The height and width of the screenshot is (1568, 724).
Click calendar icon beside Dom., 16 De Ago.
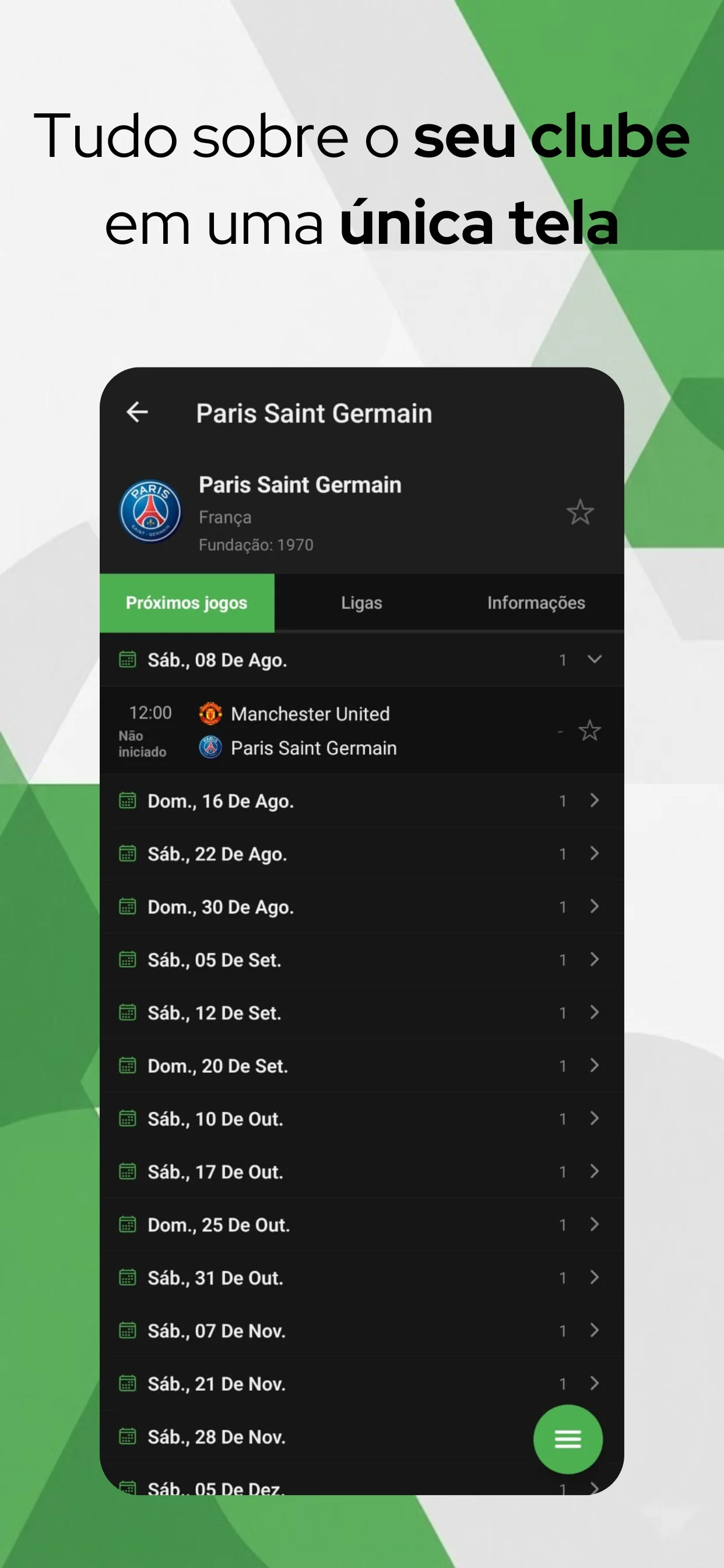tap(127, 800)
